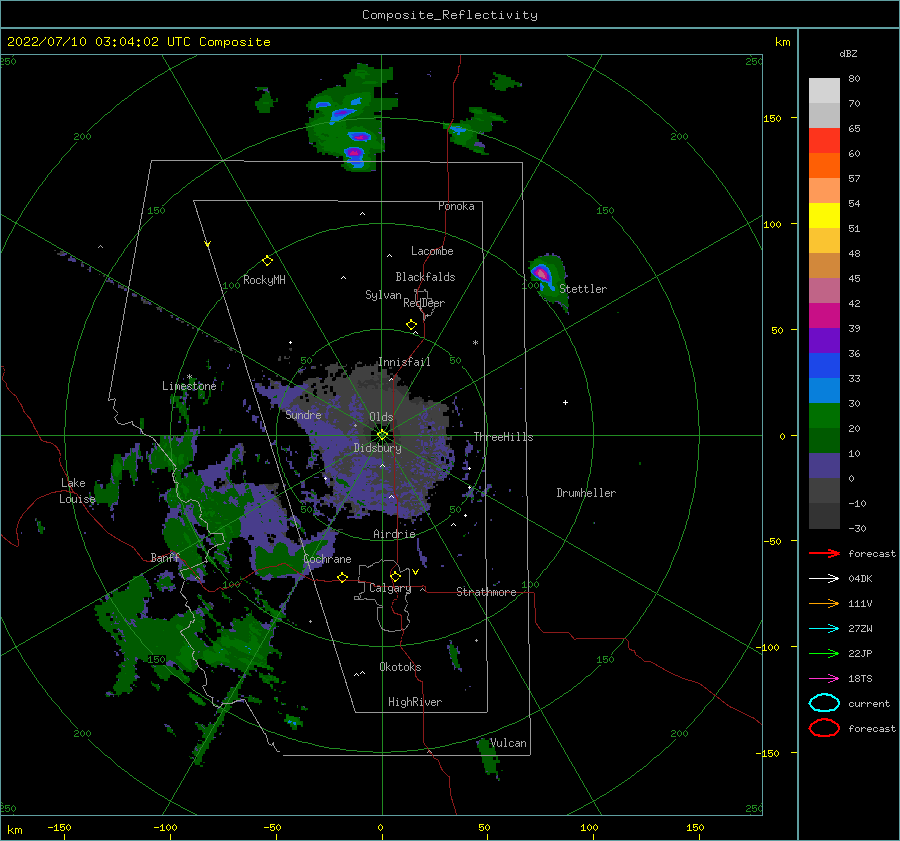Click the Sylvan label
The image size is (900, 841).
coord(383,295)
